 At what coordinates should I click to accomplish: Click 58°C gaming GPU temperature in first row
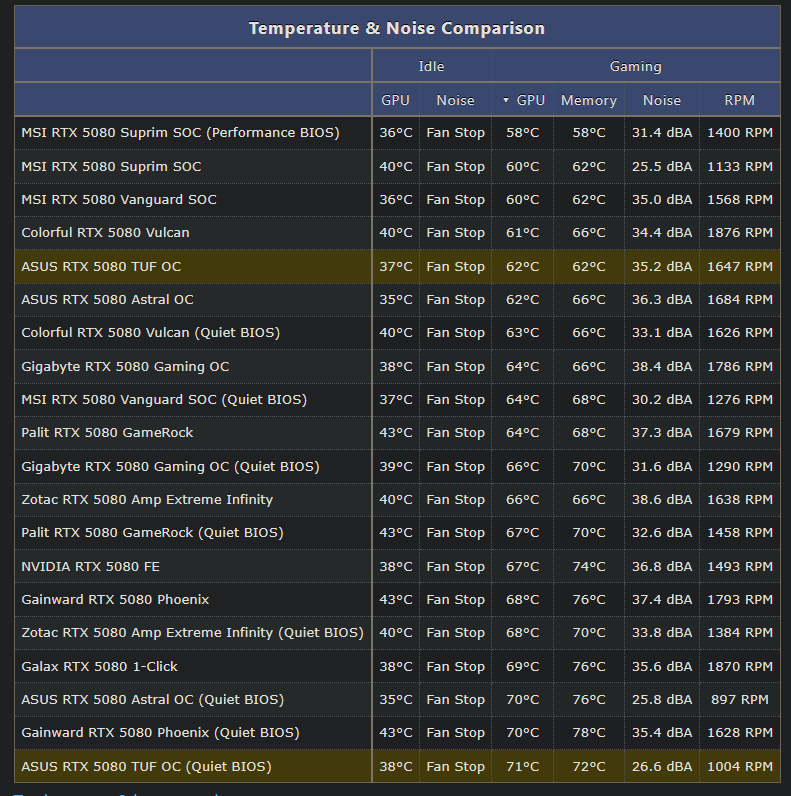tap(522, 132)
